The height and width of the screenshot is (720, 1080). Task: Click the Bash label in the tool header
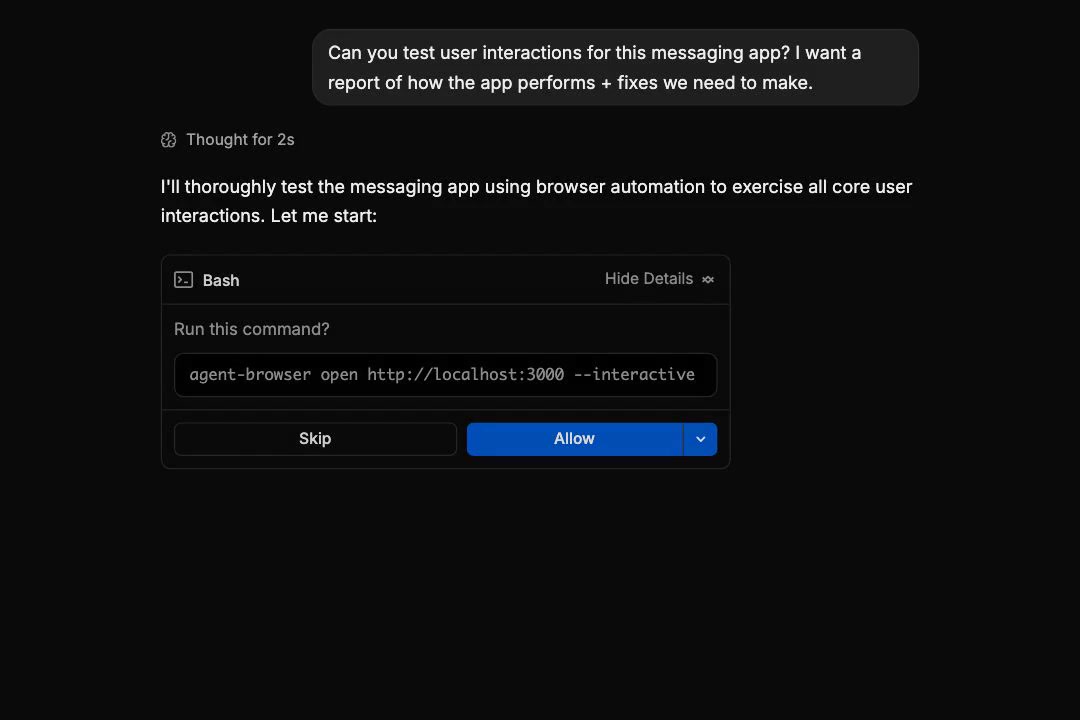221,280
